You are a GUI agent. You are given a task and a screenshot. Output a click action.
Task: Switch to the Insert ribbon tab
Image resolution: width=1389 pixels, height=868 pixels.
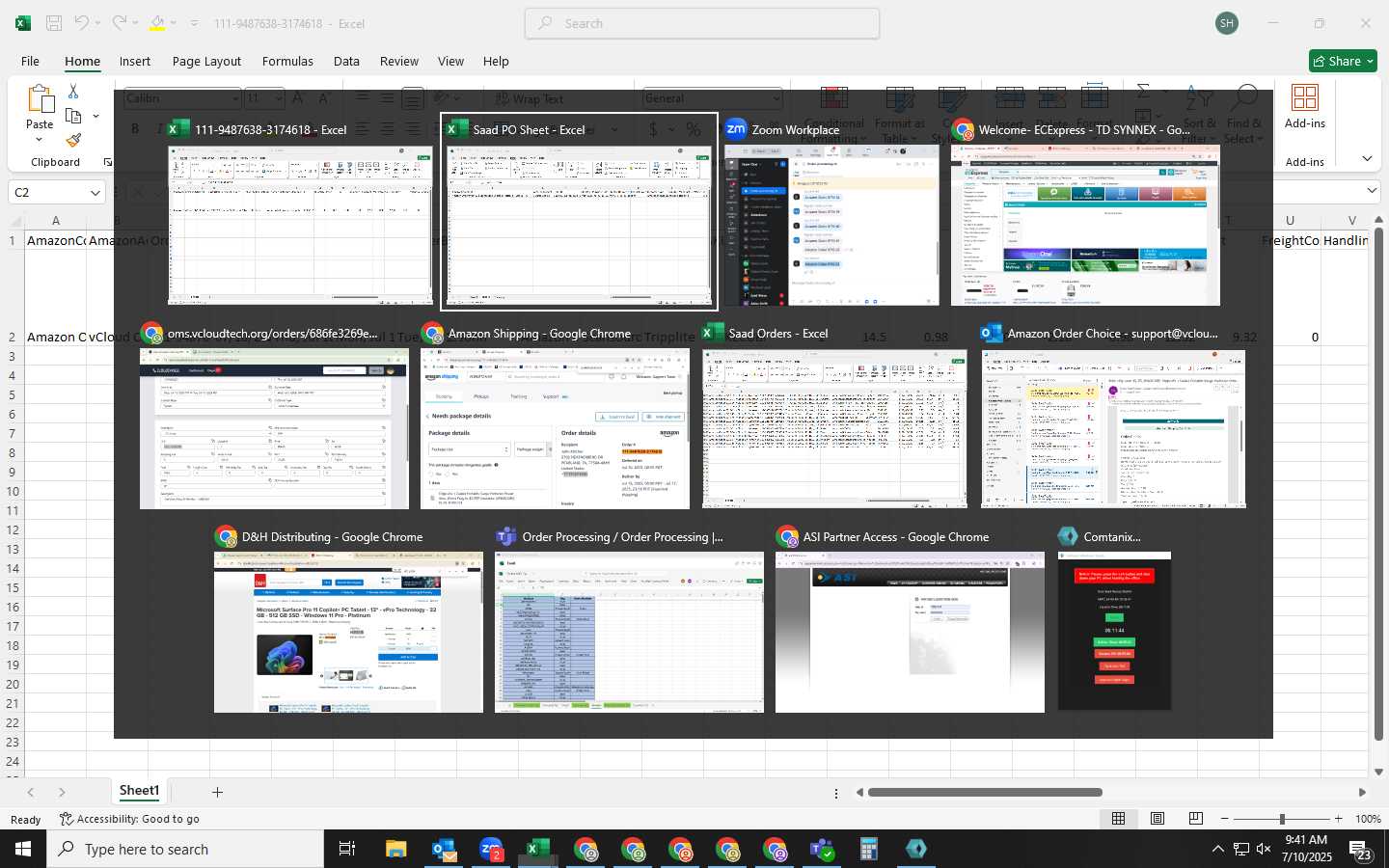[135, 61]
